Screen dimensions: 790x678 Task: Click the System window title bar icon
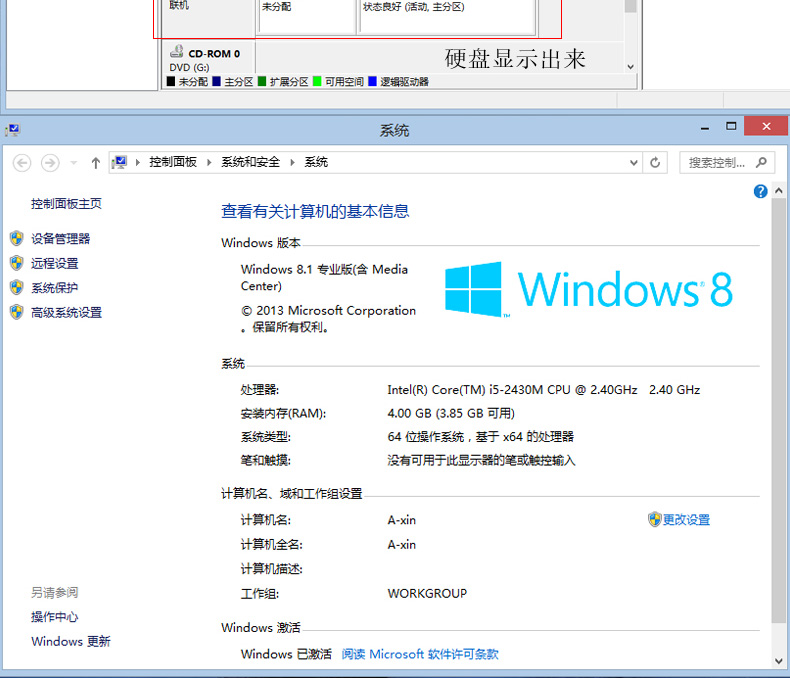click(x=13, y=130)
